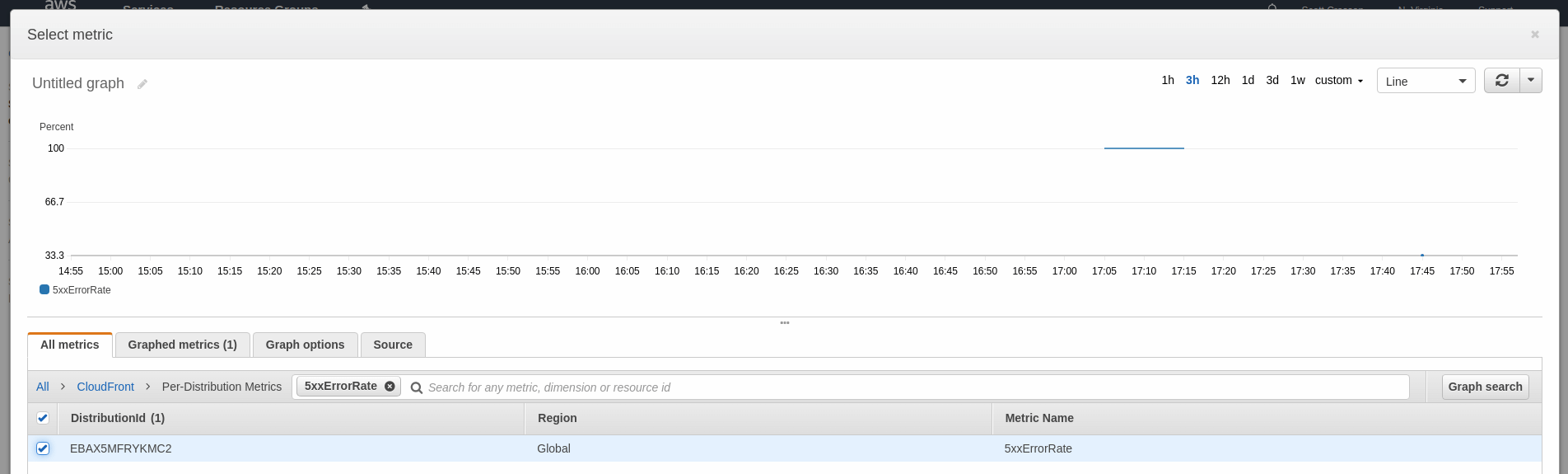Close the Select metric dialog

click(1534, 35)
